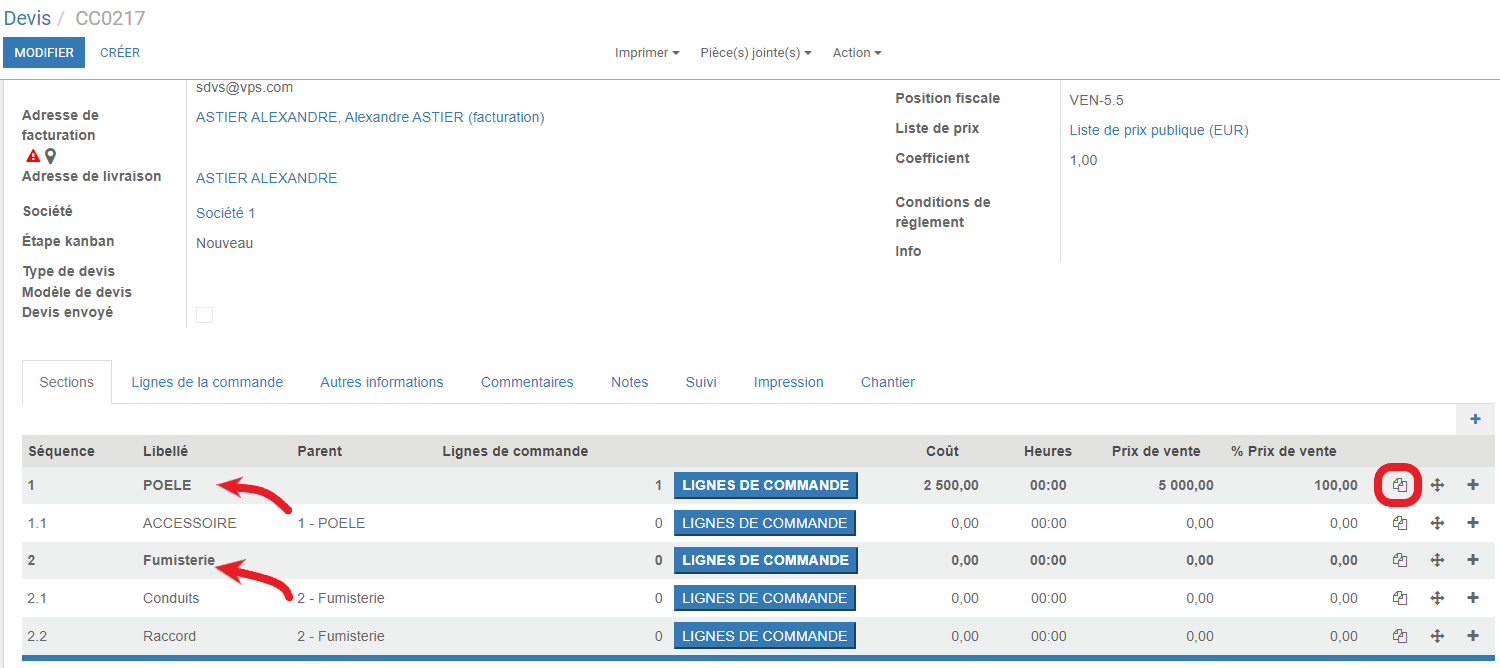Click move icon on POELE row
Viewport: 1500px width, 668px height.
(1437, 486)
